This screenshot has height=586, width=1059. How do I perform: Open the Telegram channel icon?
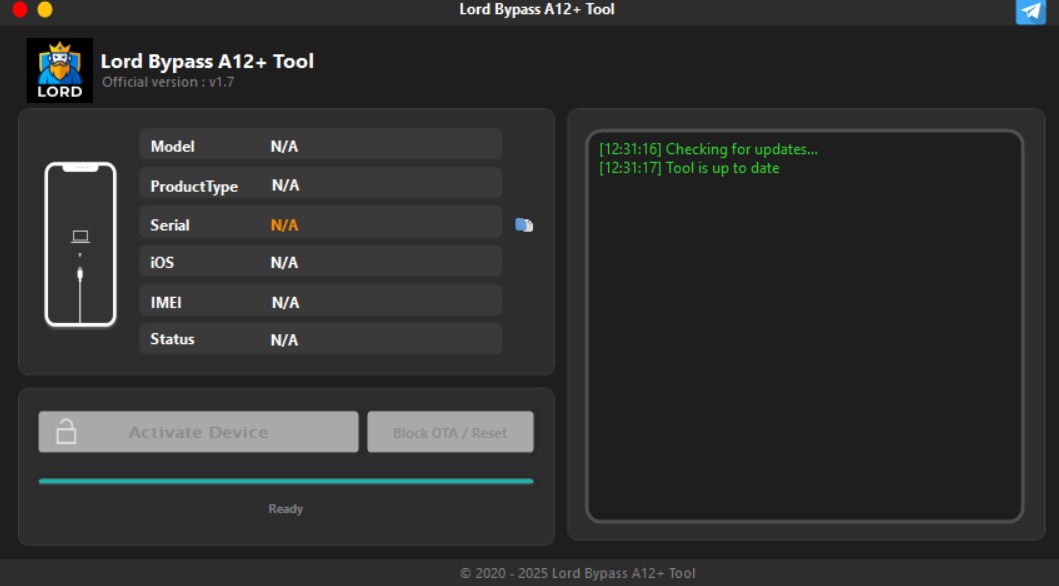(x=1031, y=11)
